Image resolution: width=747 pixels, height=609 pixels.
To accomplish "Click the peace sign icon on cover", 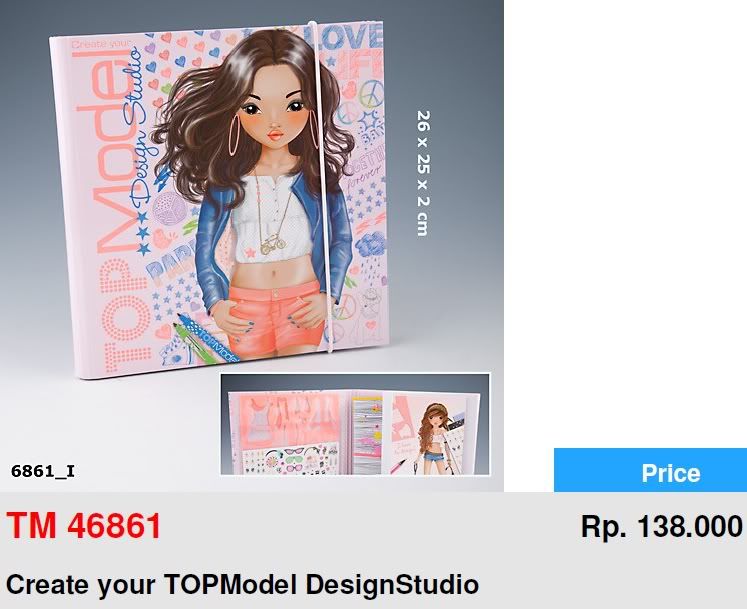I will pos(372,94).
